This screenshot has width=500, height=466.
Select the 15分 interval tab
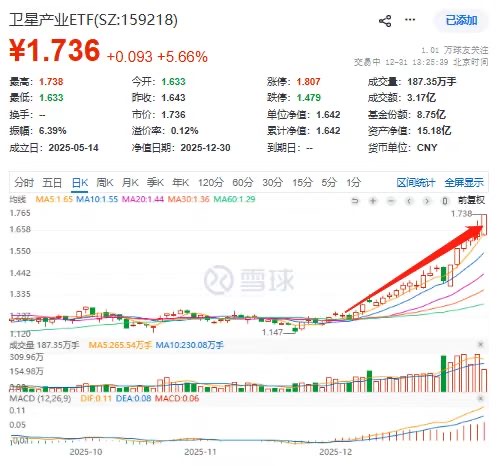coord(303,182)
